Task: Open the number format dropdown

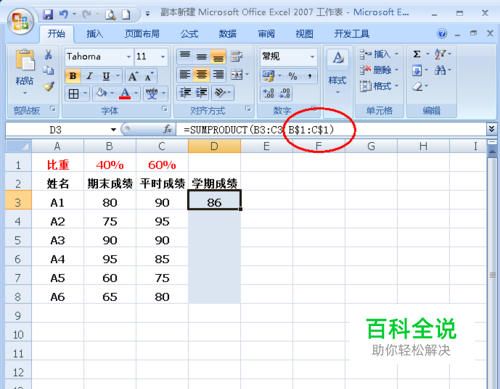Action: pos(312,57)
